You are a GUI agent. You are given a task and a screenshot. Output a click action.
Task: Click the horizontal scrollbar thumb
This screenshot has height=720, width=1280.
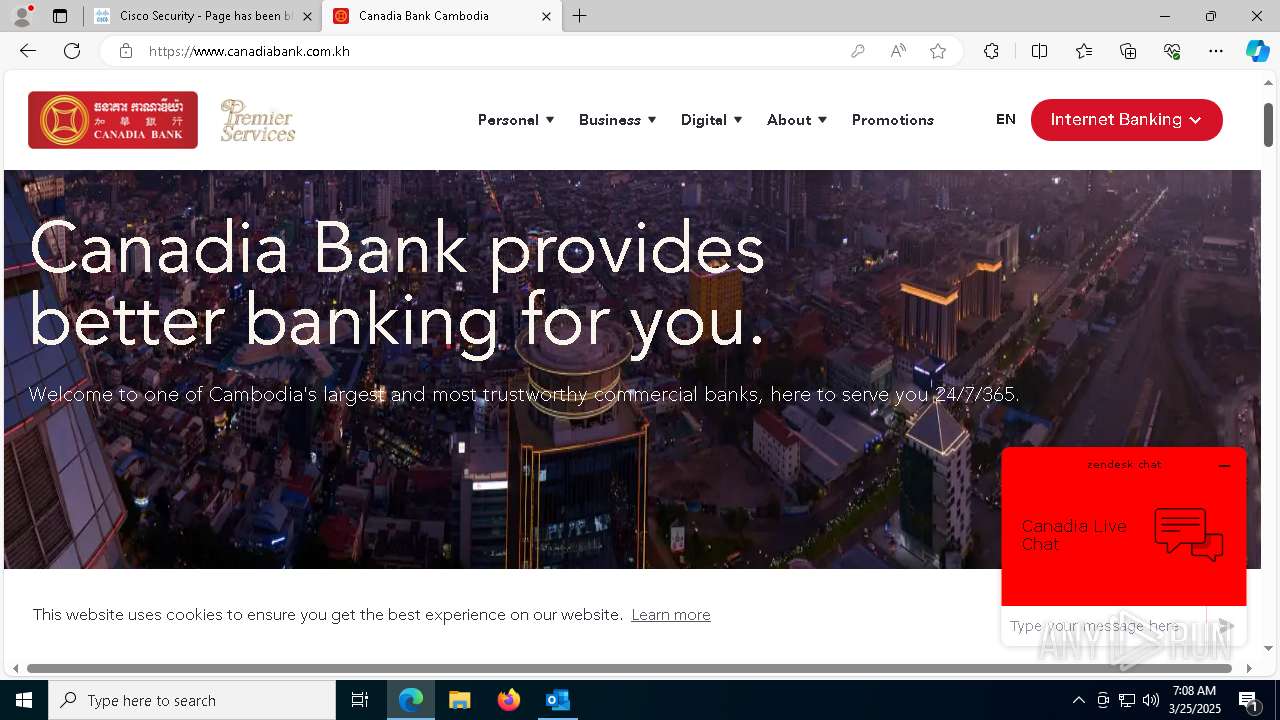[x=629, y=668]
